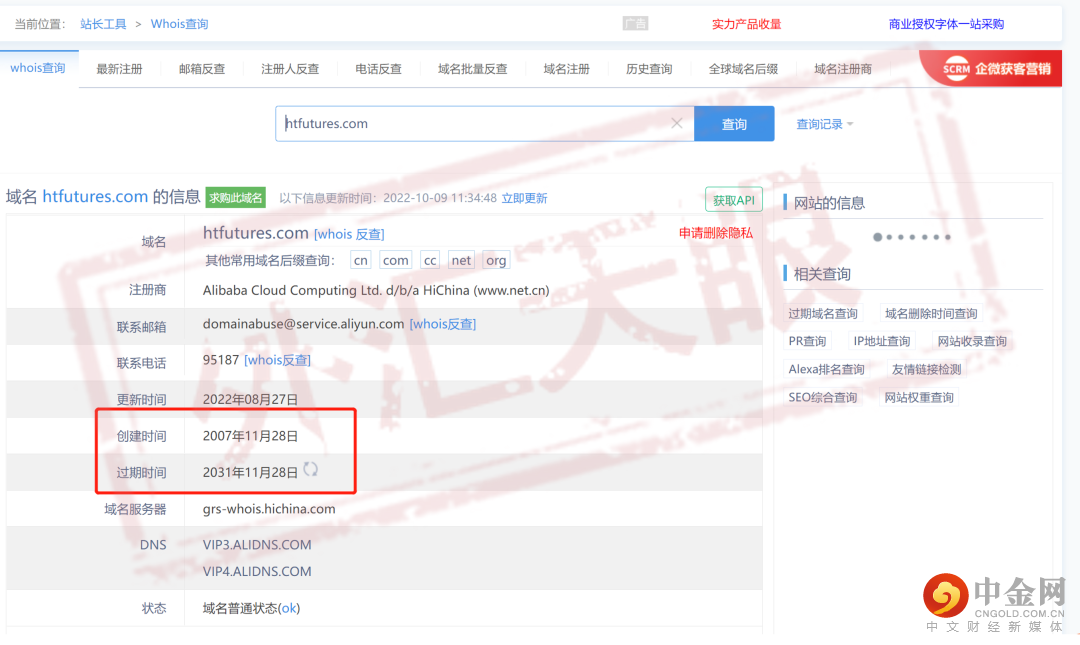Select the cc suffix option
This screenshot has width=1080, height=645.
430,260
